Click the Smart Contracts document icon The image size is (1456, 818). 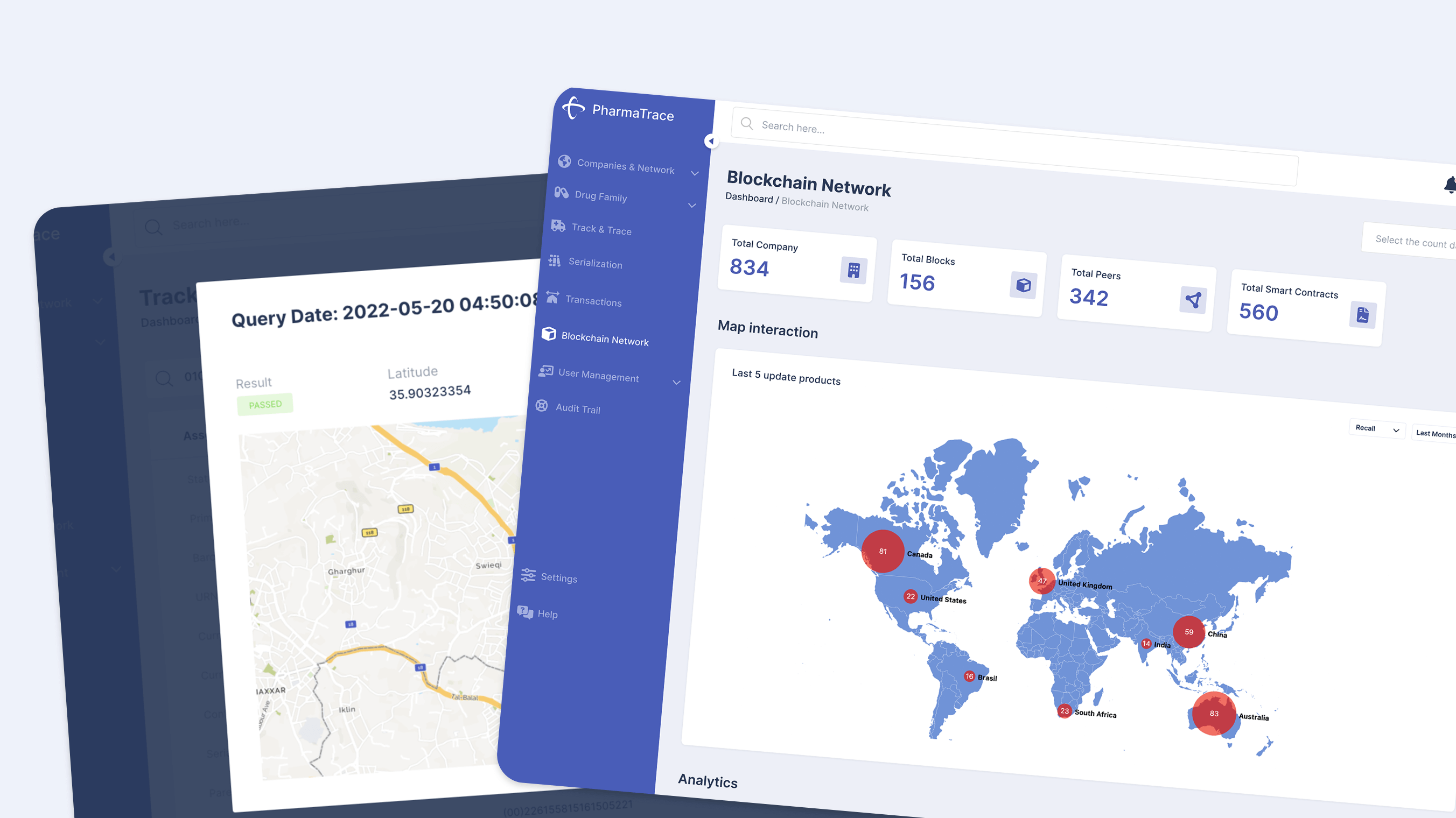[1362, 315]
